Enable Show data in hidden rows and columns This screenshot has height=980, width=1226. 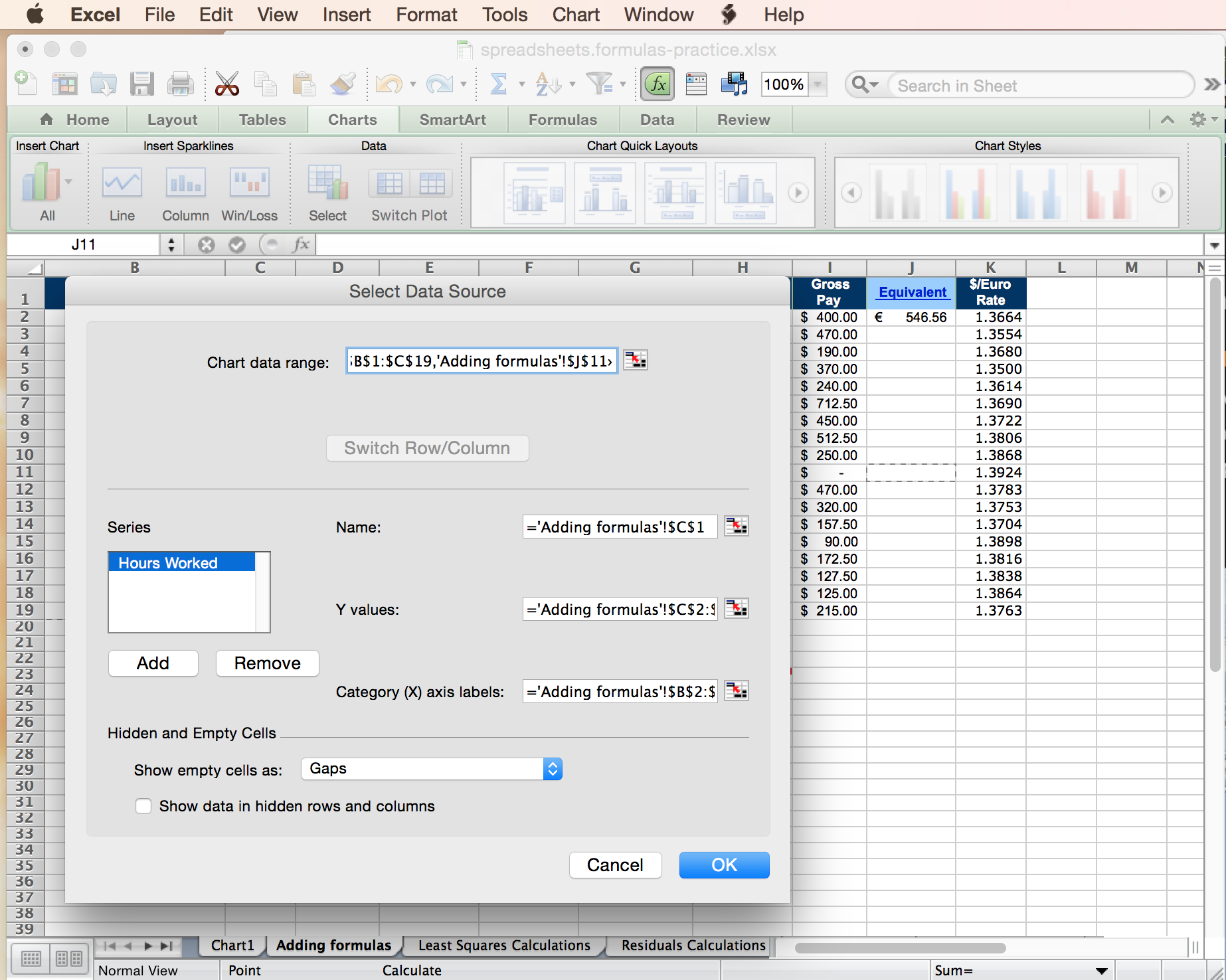(x=143, y=806)
